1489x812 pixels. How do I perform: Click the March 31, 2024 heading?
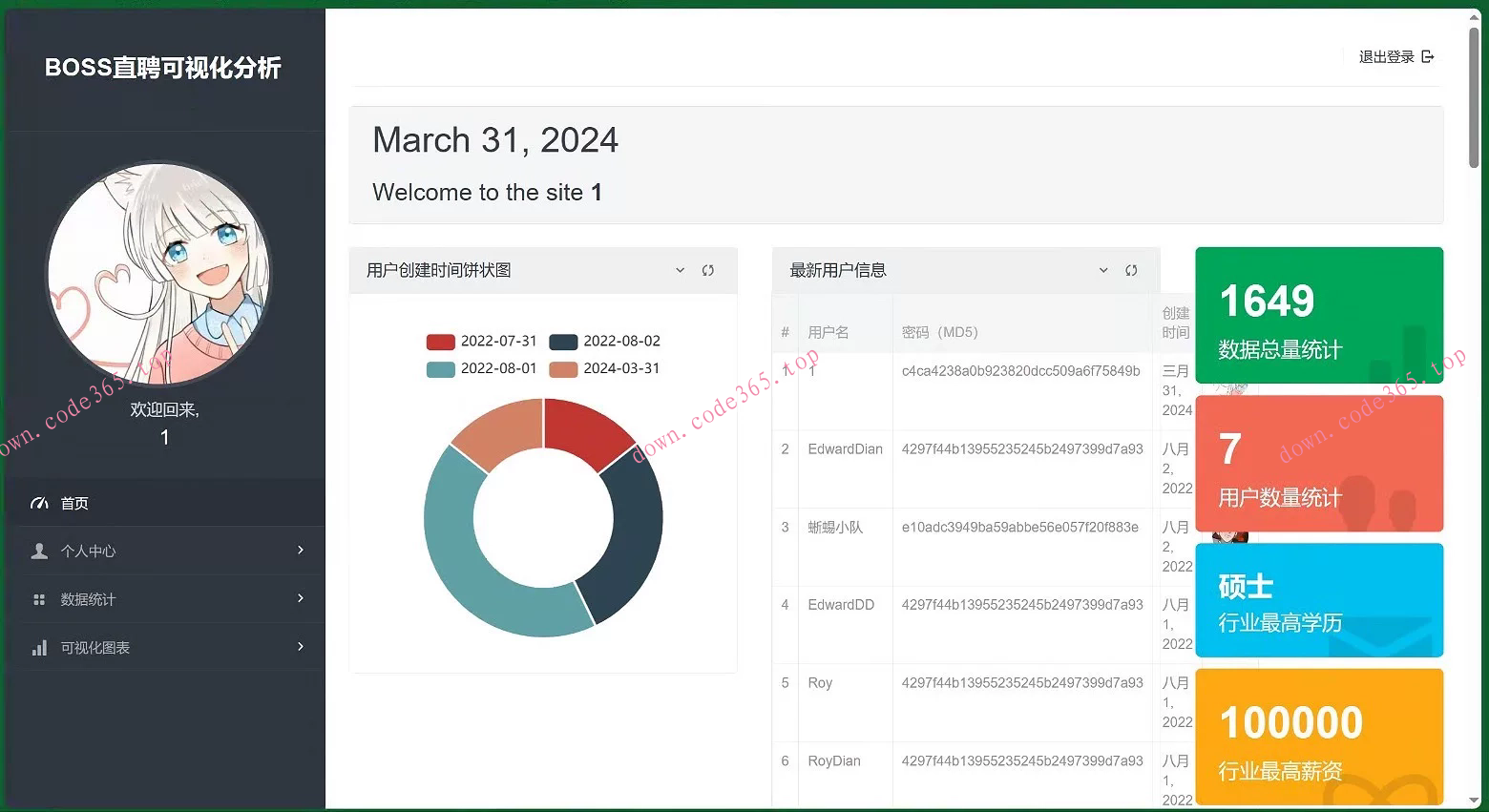click(x=495, y=140)
